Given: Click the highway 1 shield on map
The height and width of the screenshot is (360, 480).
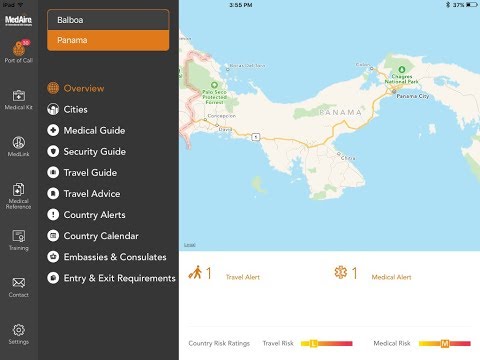Looking at the screenshot, I should [255, 137].
